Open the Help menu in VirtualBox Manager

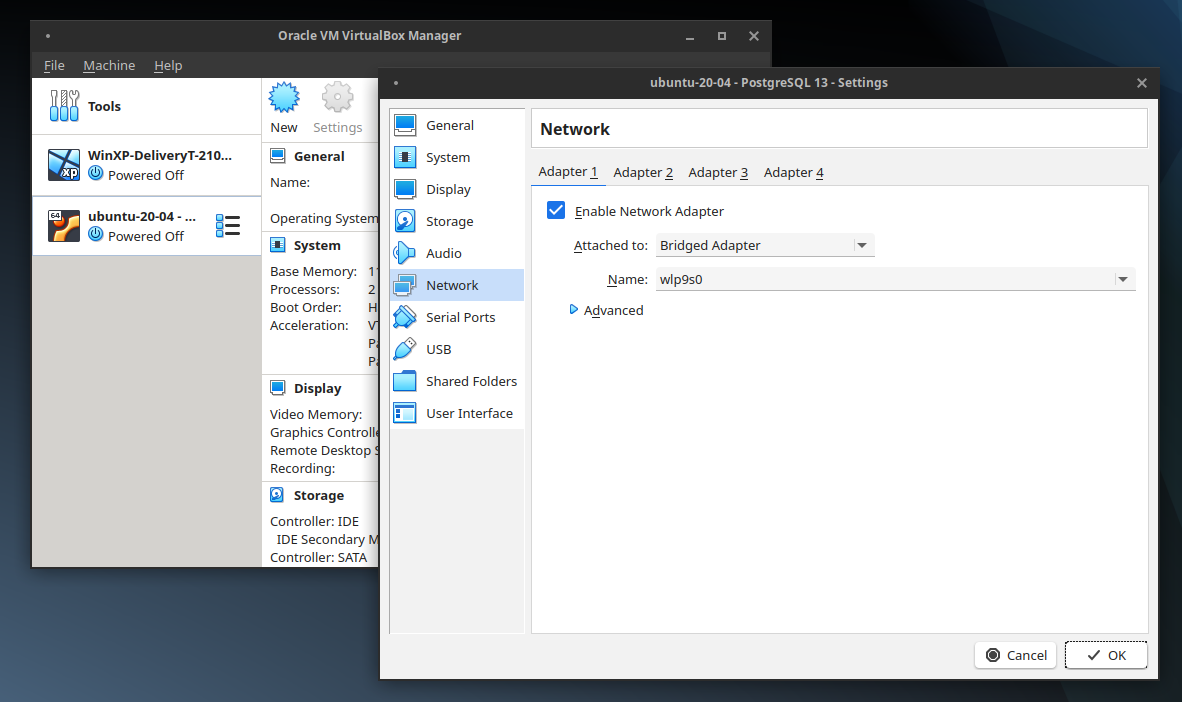[168, 66]
